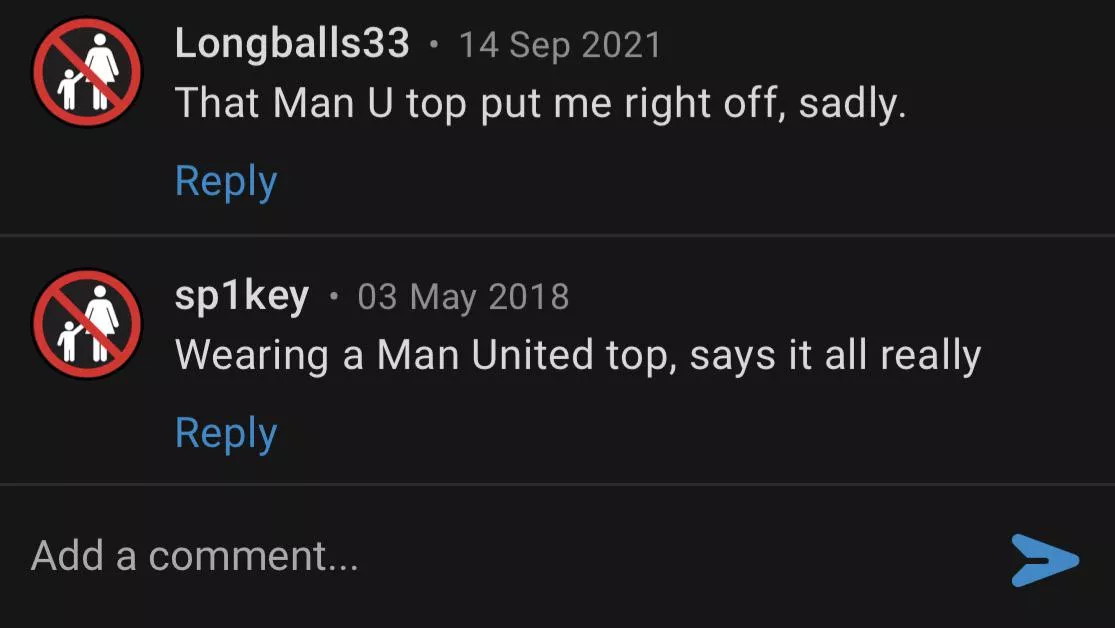The image size is (1115, 628).
Task: Open sp1key's user profile
Action: (x=240, y=296)
